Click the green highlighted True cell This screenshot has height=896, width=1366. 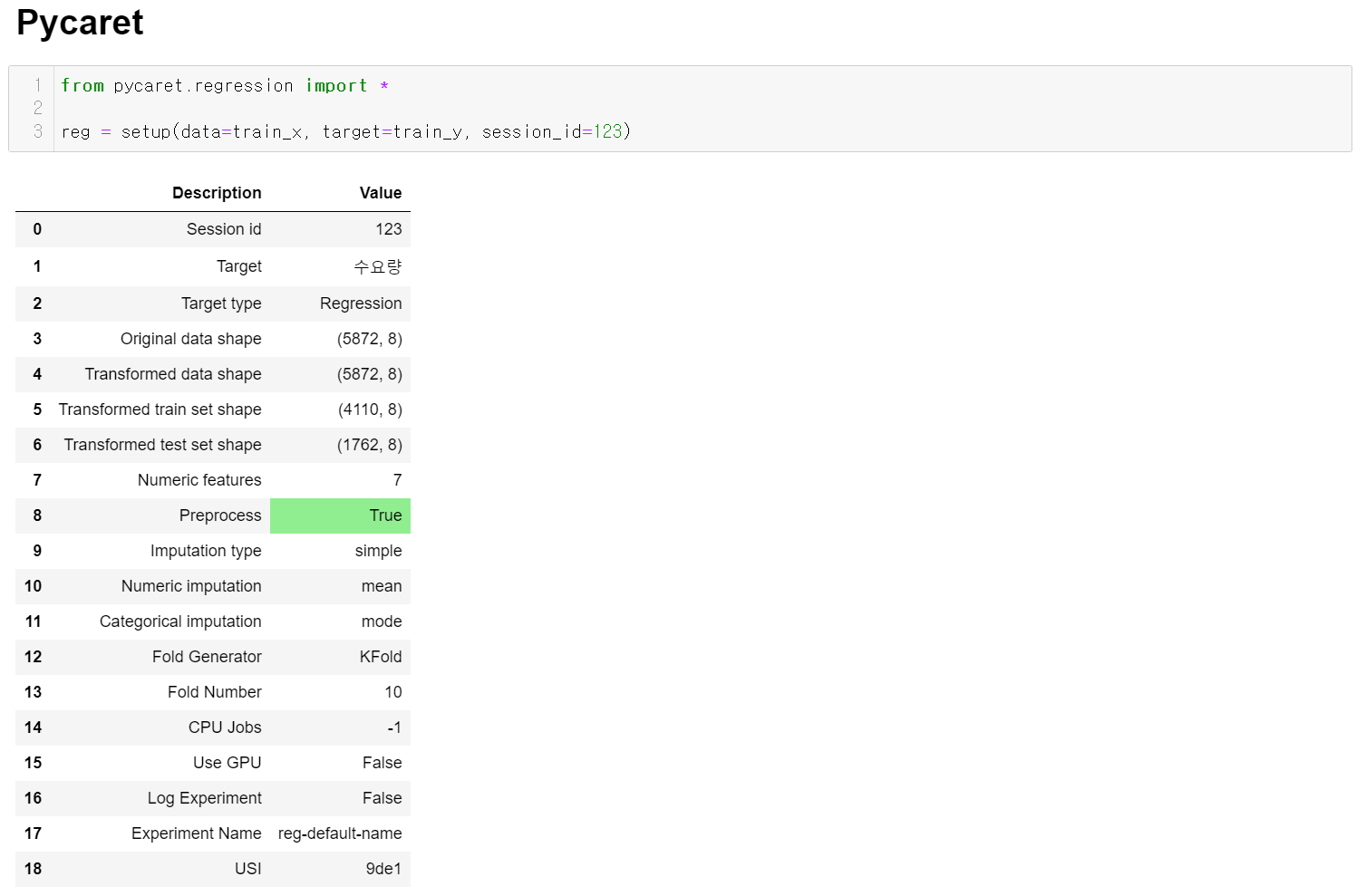click(340, 515)
